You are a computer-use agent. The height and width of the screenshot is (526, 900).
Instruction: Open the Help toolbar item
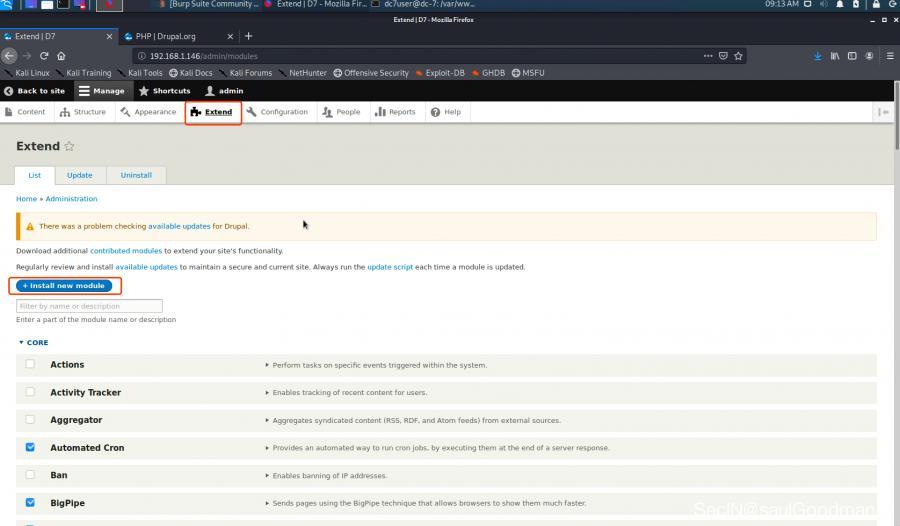pos(446,112)
